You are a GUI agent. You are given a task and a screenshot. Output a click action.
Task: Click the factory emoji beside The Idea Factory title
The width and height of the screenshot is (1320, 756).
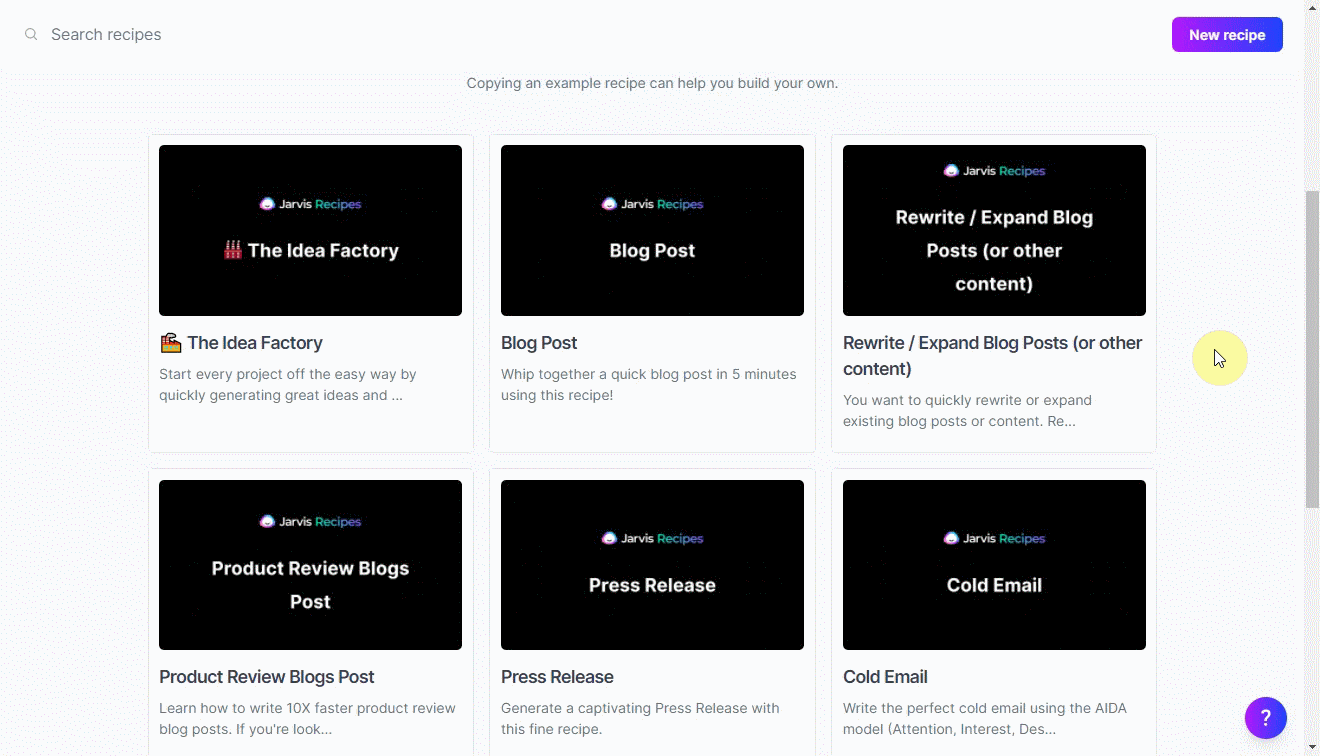[x=170, y=343]
